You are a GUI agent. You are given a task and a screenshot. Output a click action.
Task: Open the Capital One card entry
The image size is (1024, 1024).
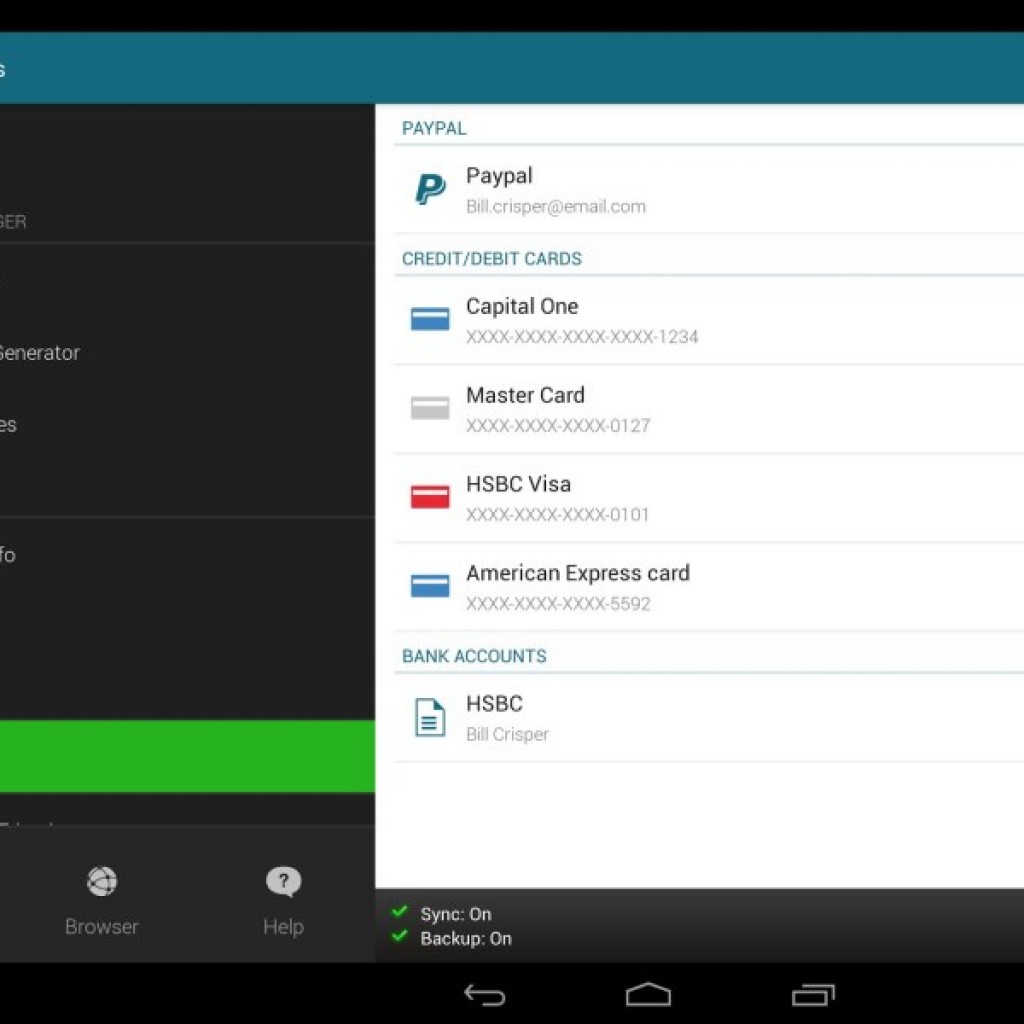(x=709, y=320)
